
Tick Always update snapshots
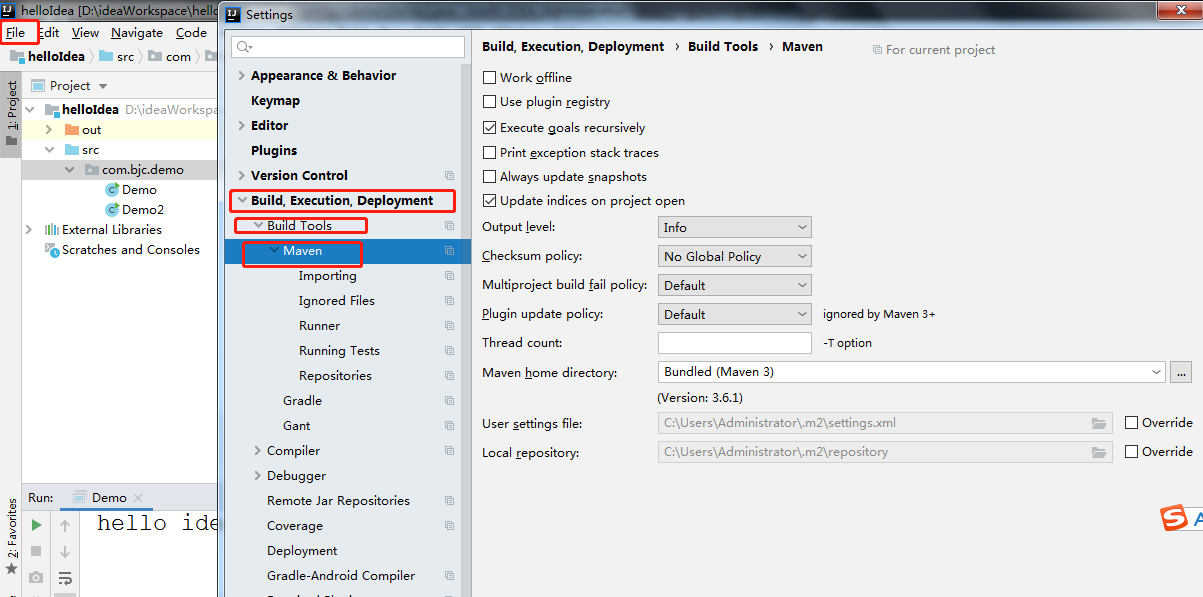(x=490, y=177)
